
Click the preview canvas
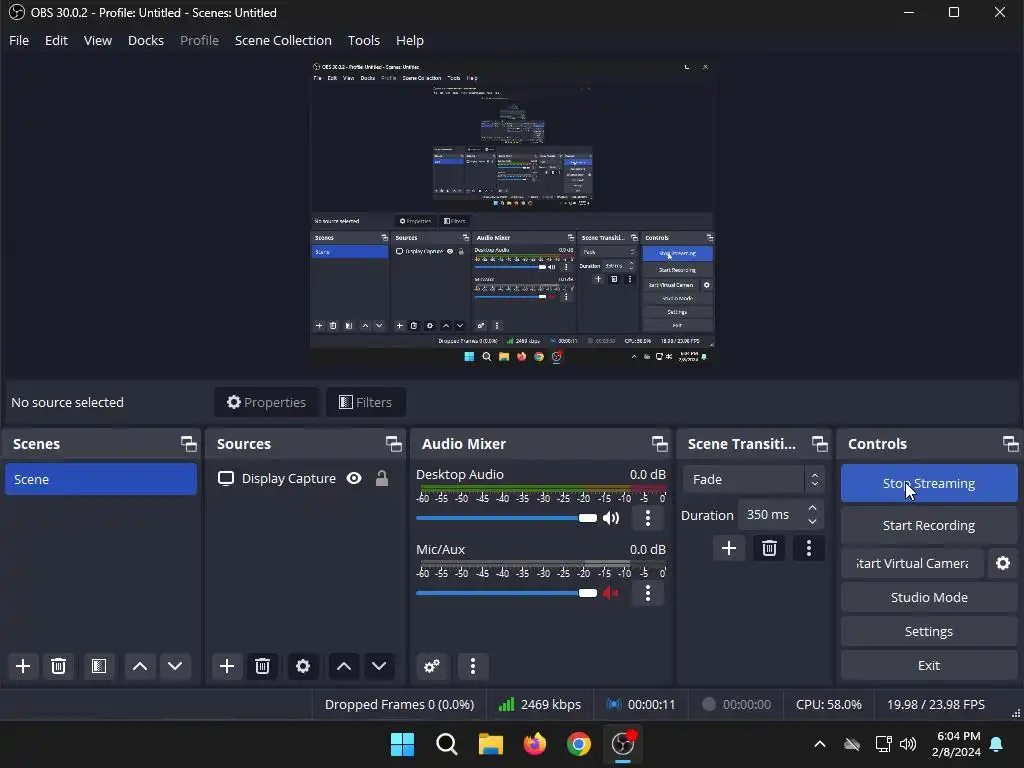[x=512, y=213]
